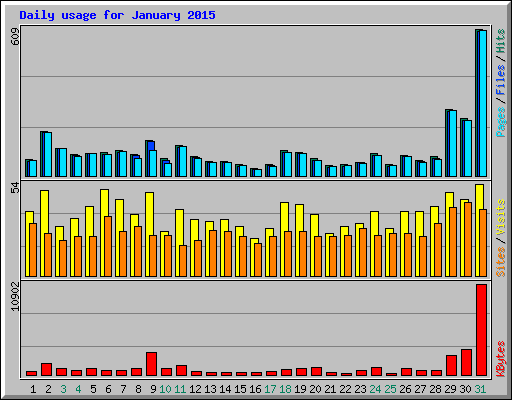Click day 6 on the x-axis
Screen dimensions: 512x400
108,389
